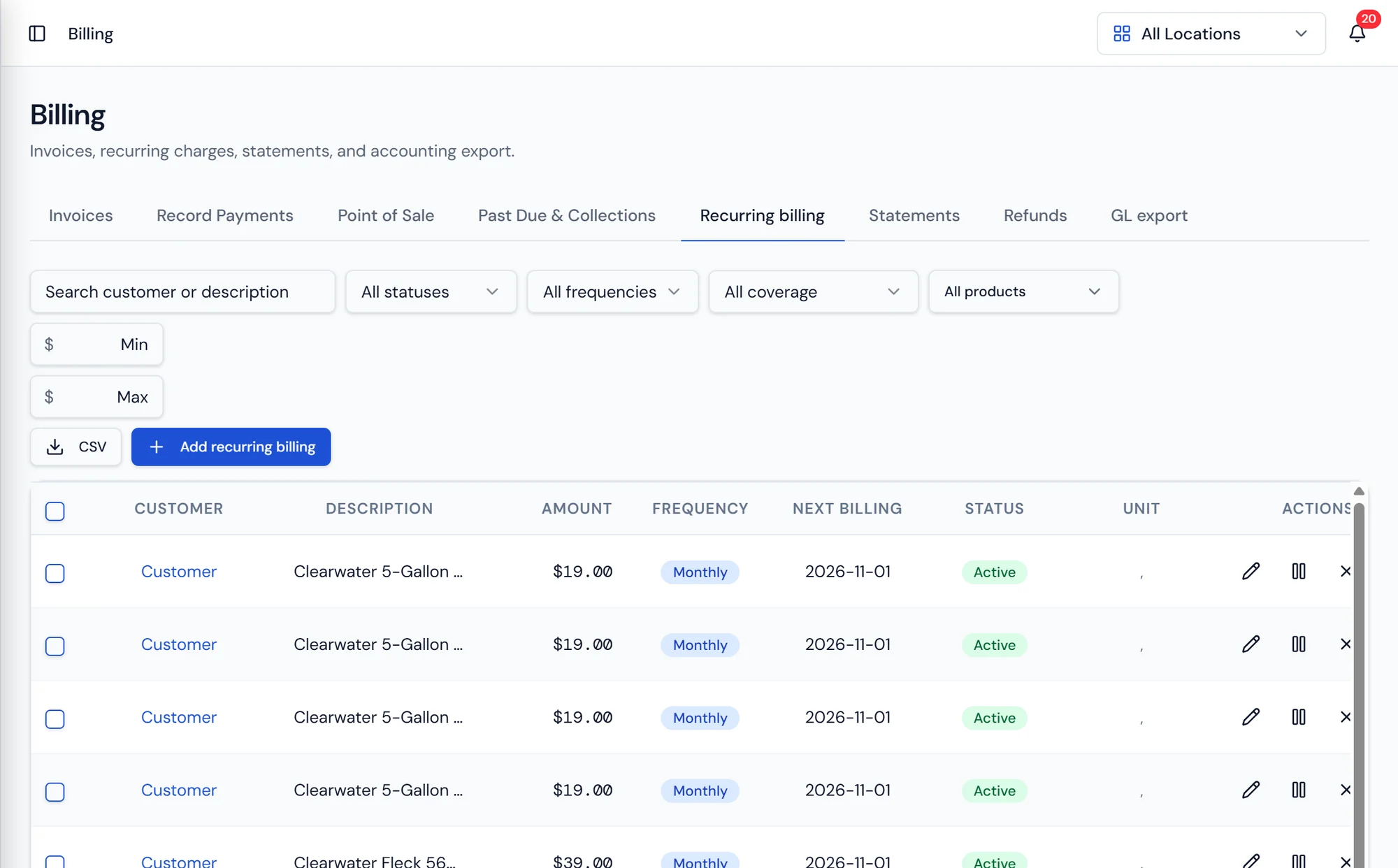Screen dimensions: 1398x868
Task: Open the All coverage filter
Action: (x=813, y=291)
